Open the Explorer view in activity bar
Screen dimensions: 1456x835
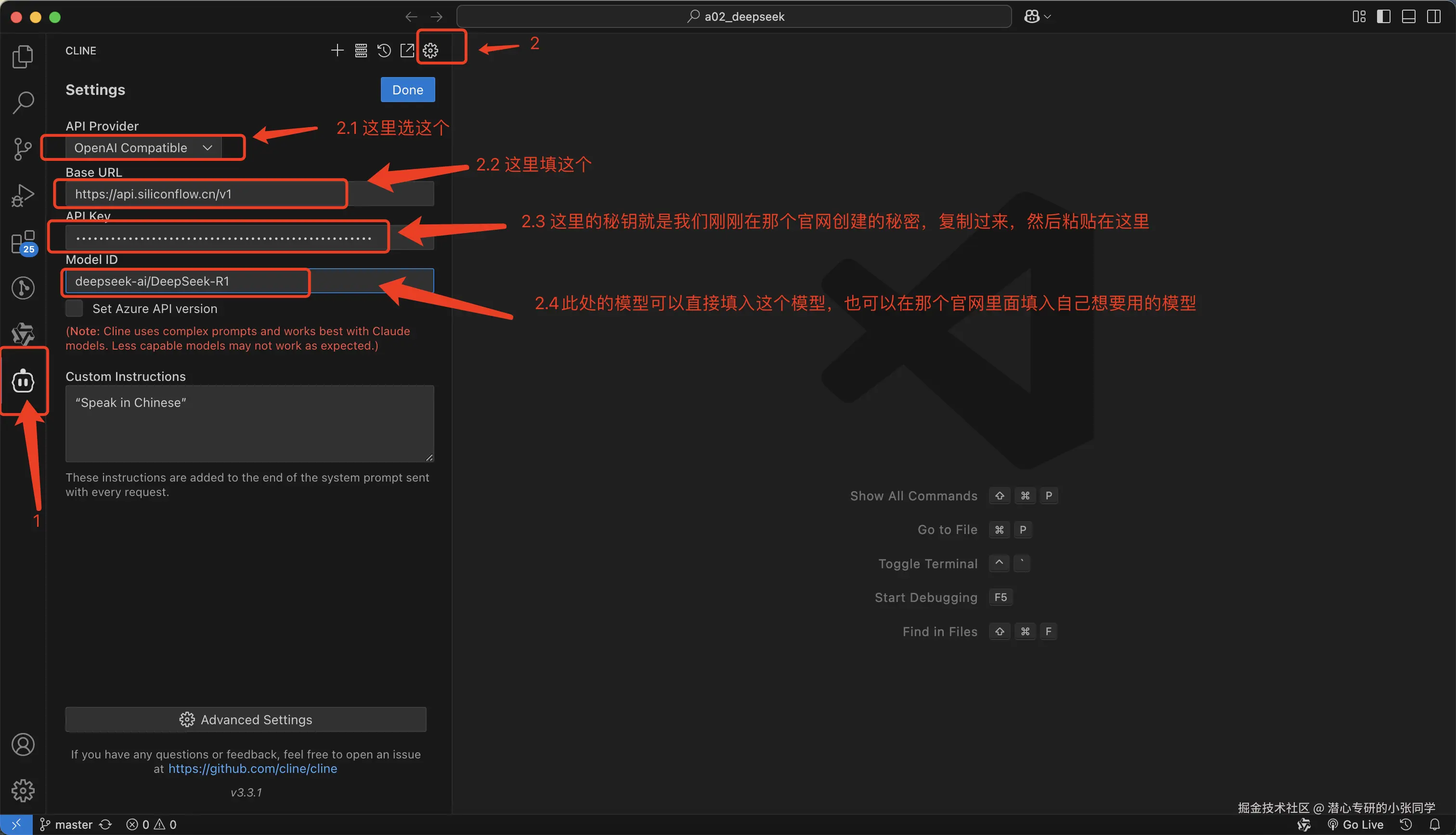tap(23, 56)
